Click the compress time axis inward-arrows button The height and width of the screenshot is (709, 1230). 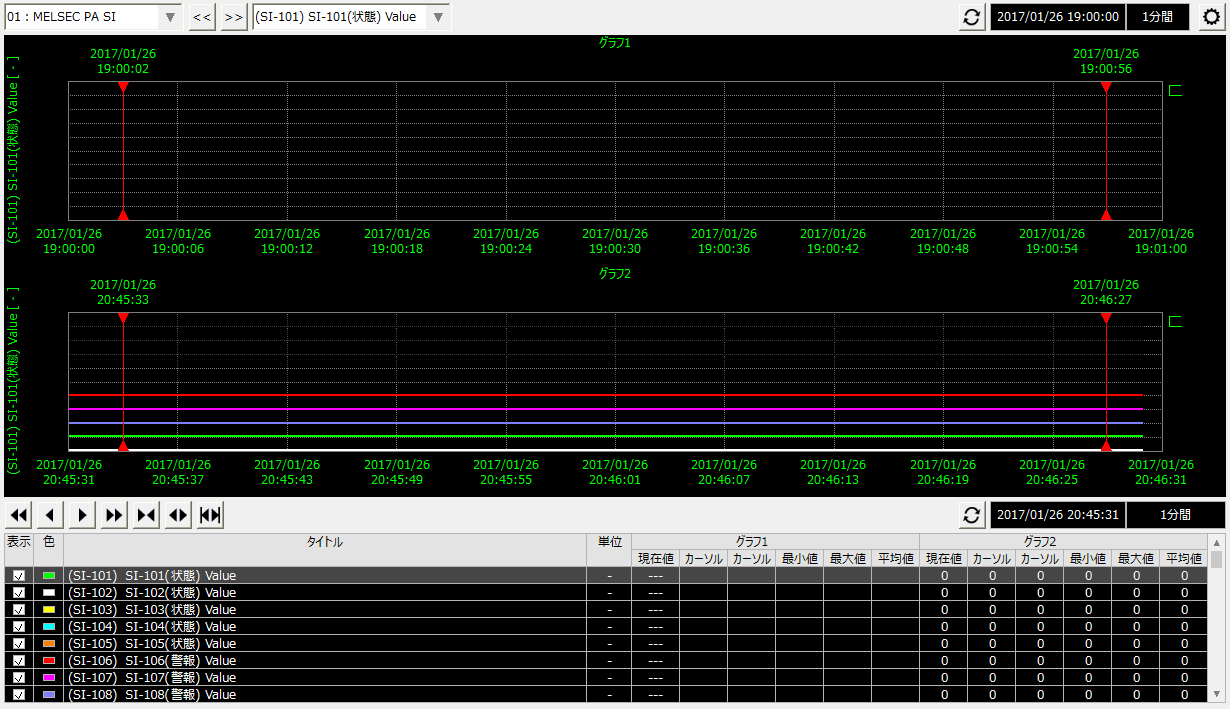pos(147,515)
